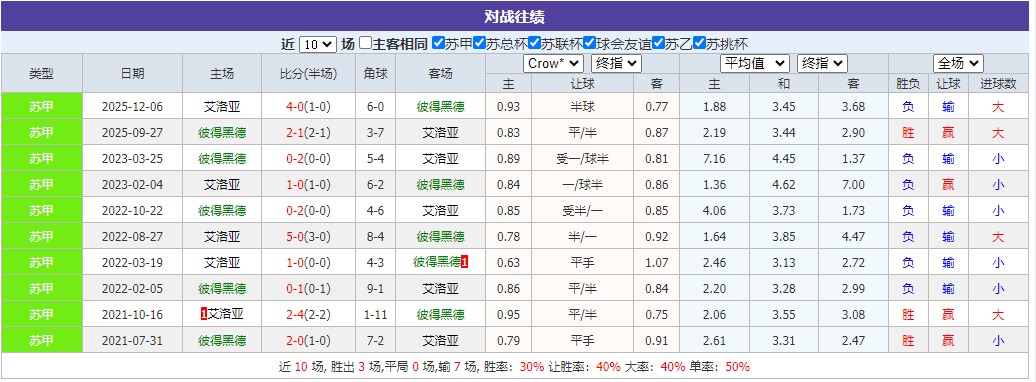Click result 胜 in 2025-09-27 row
Image resolution: width=1036 pixels, height=382 pixels.
pyautogui.click(x=908, y=133)
